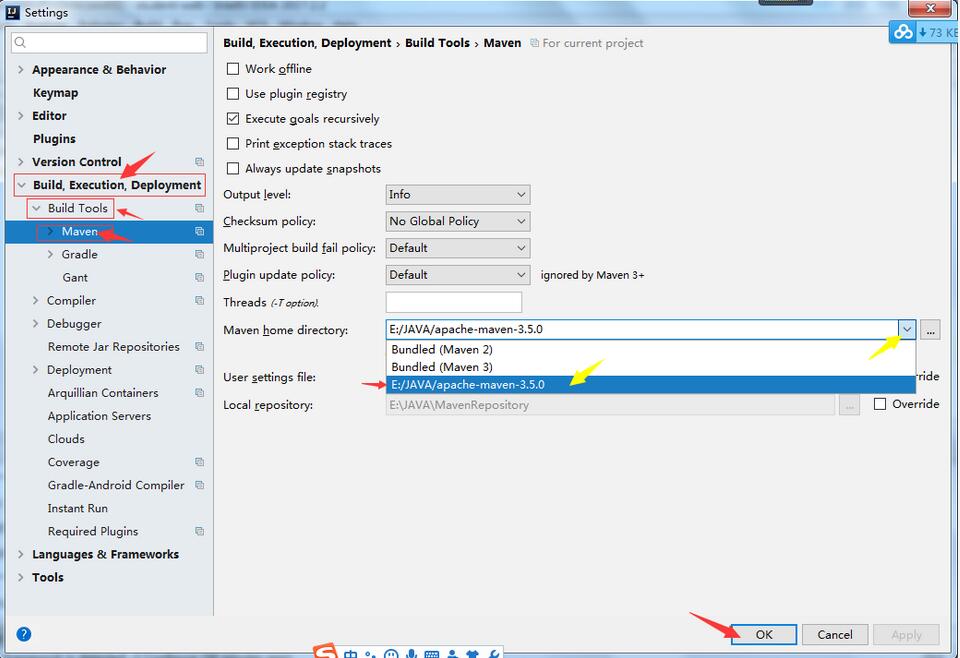Enable Print exception stack traces

(x=233, y=143)
